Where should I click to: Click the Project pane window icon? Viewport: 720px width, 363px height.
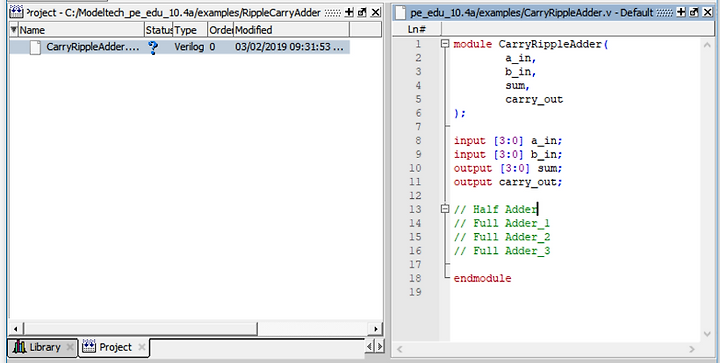click(16, 12)
